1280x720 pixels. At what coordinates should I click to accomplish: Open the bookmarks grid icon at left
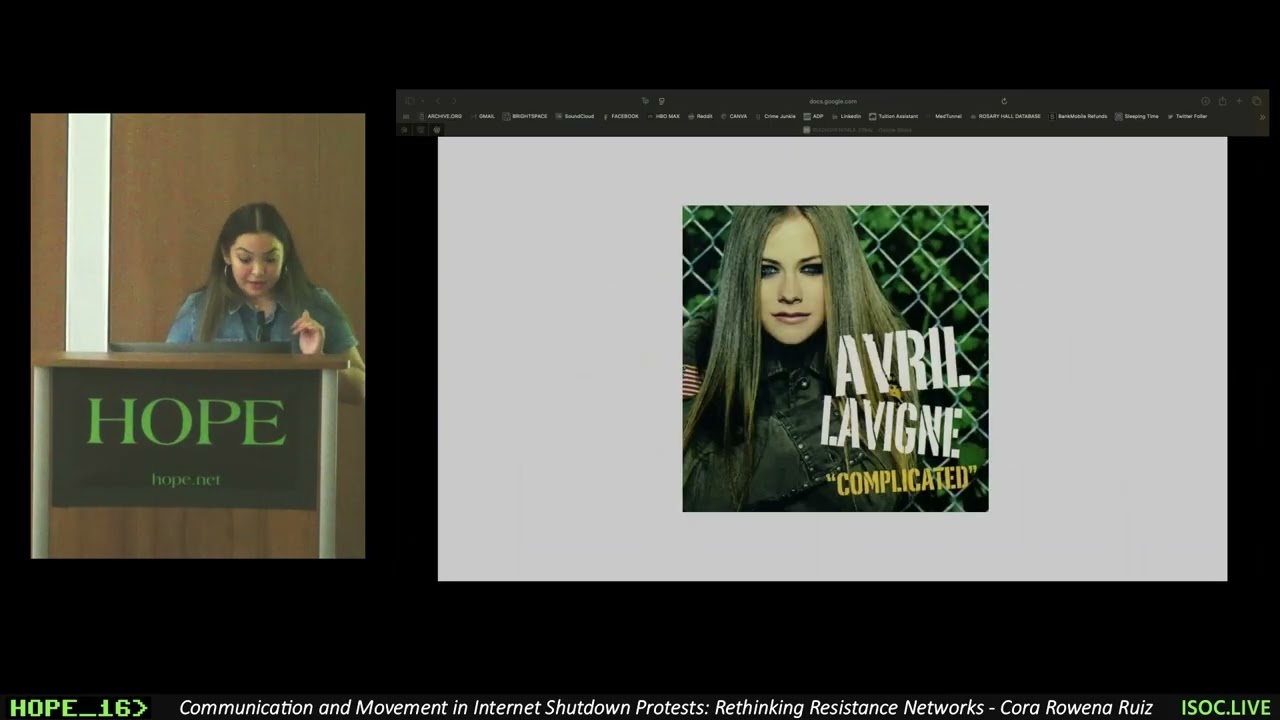(406, 116)
